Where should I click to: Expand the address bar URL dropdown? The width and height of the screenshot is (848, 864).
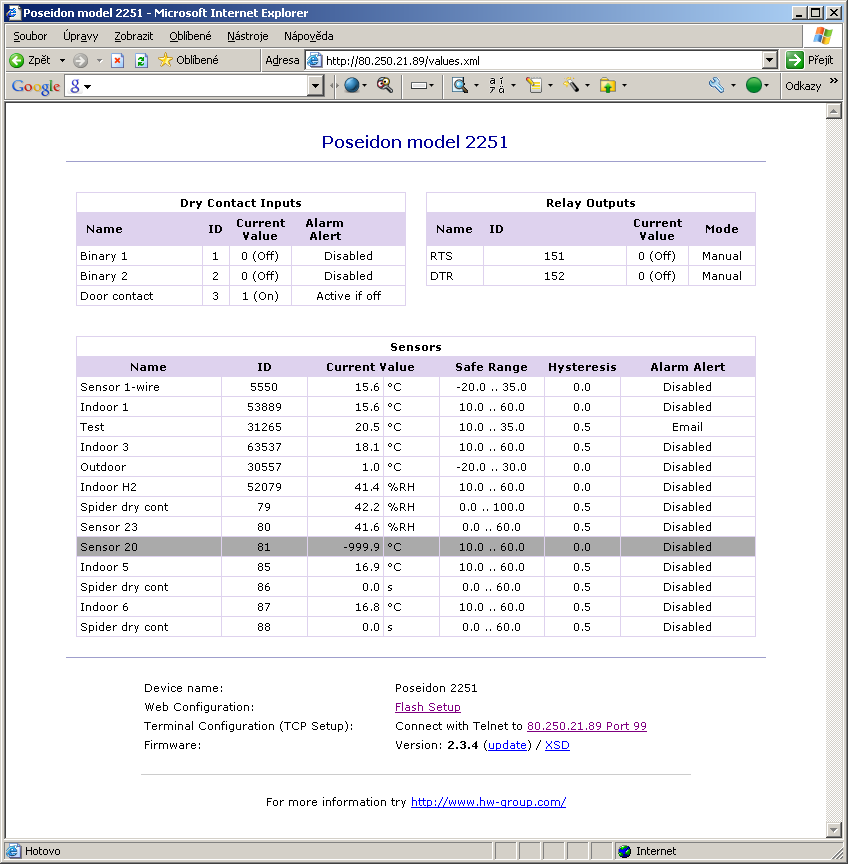[x=770, y=60]
